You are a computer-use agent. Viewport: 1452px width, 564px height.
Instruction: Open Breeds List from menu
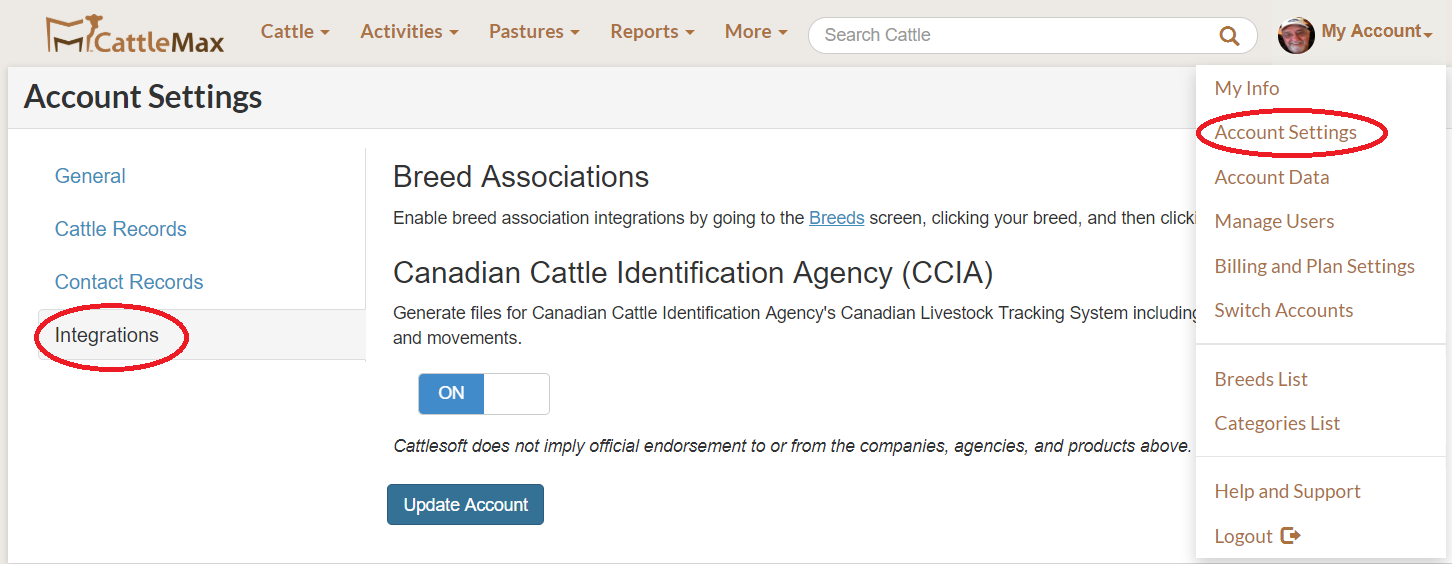[x=1261, y=379]
